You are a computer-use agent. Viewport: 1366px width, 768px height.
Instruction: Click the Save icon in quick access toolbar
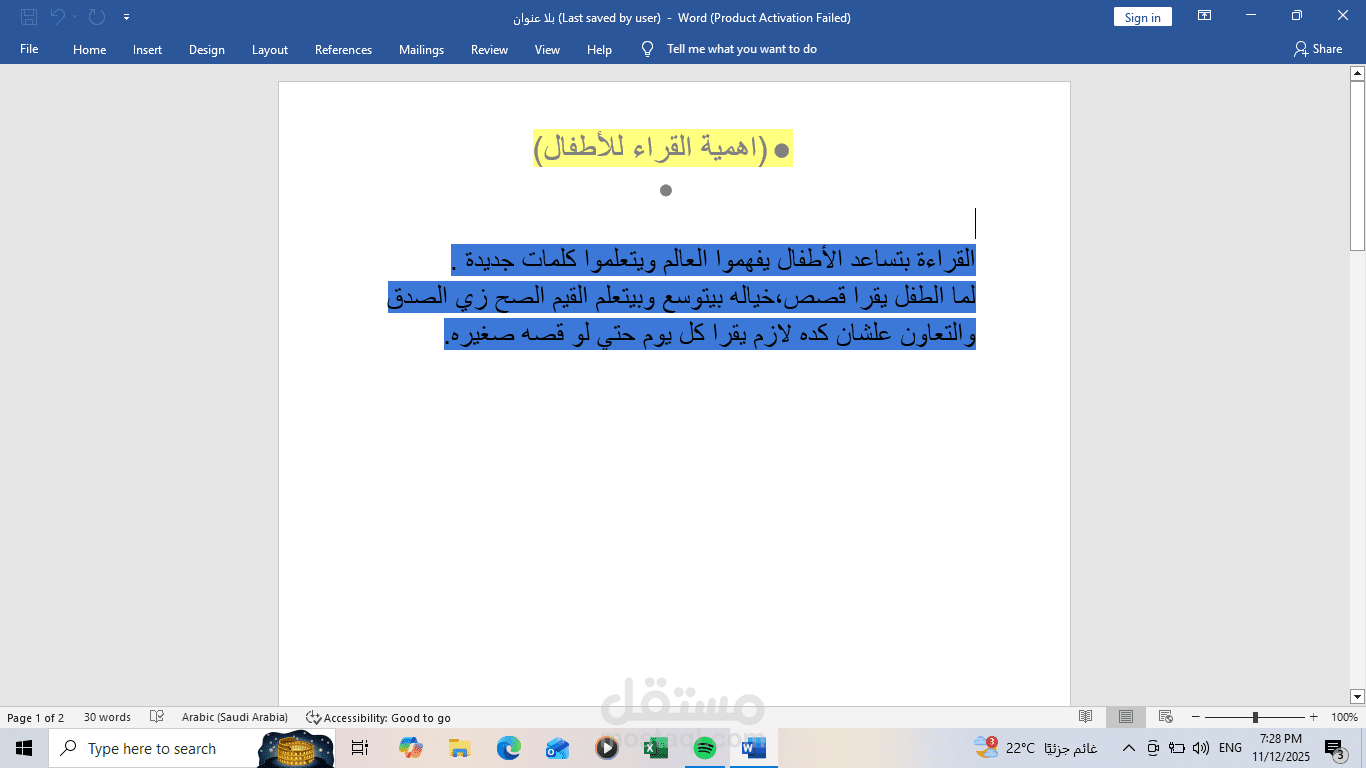[29, 17]
